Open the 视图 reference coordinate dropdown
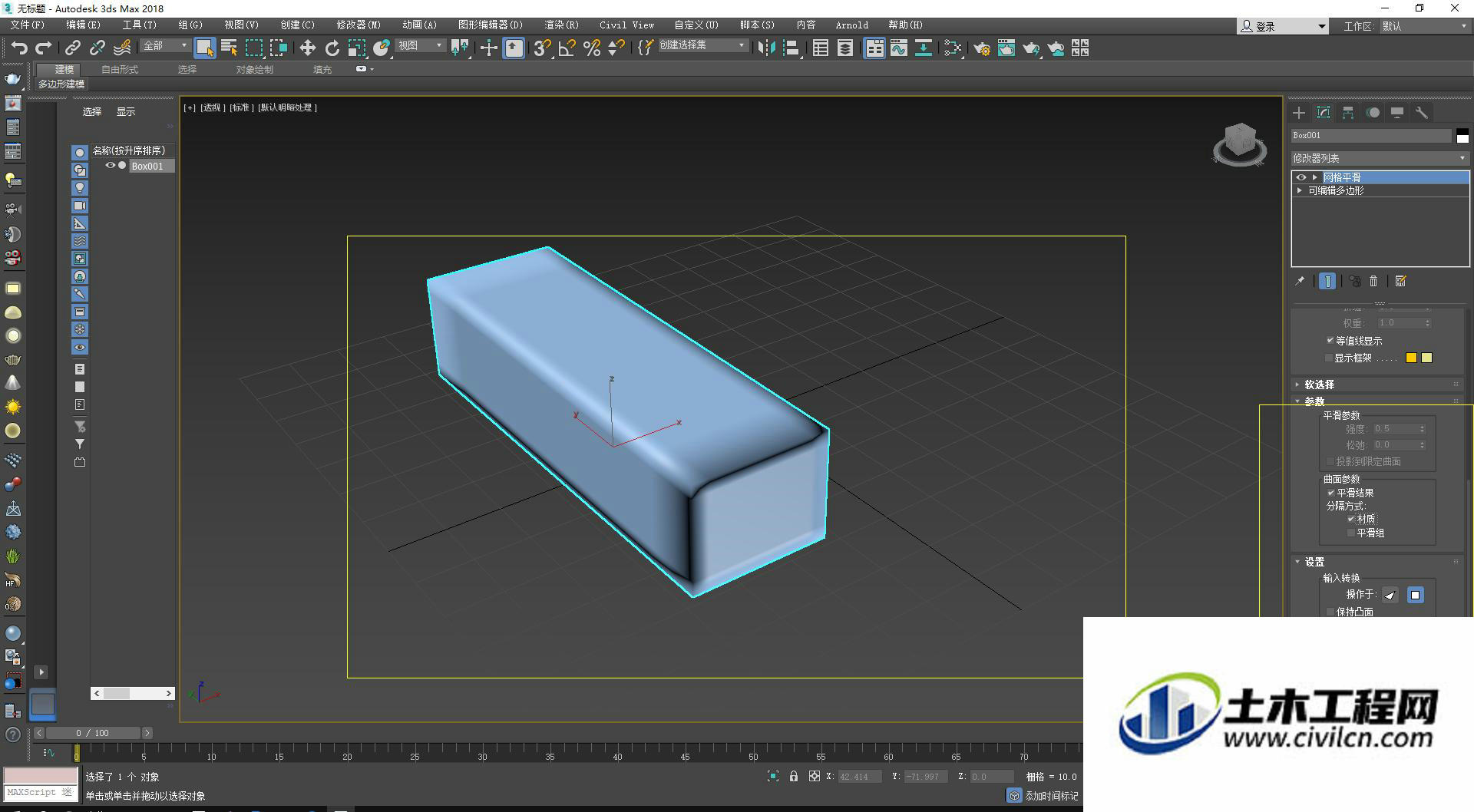1474x812 pixels. tap(421, 46)
